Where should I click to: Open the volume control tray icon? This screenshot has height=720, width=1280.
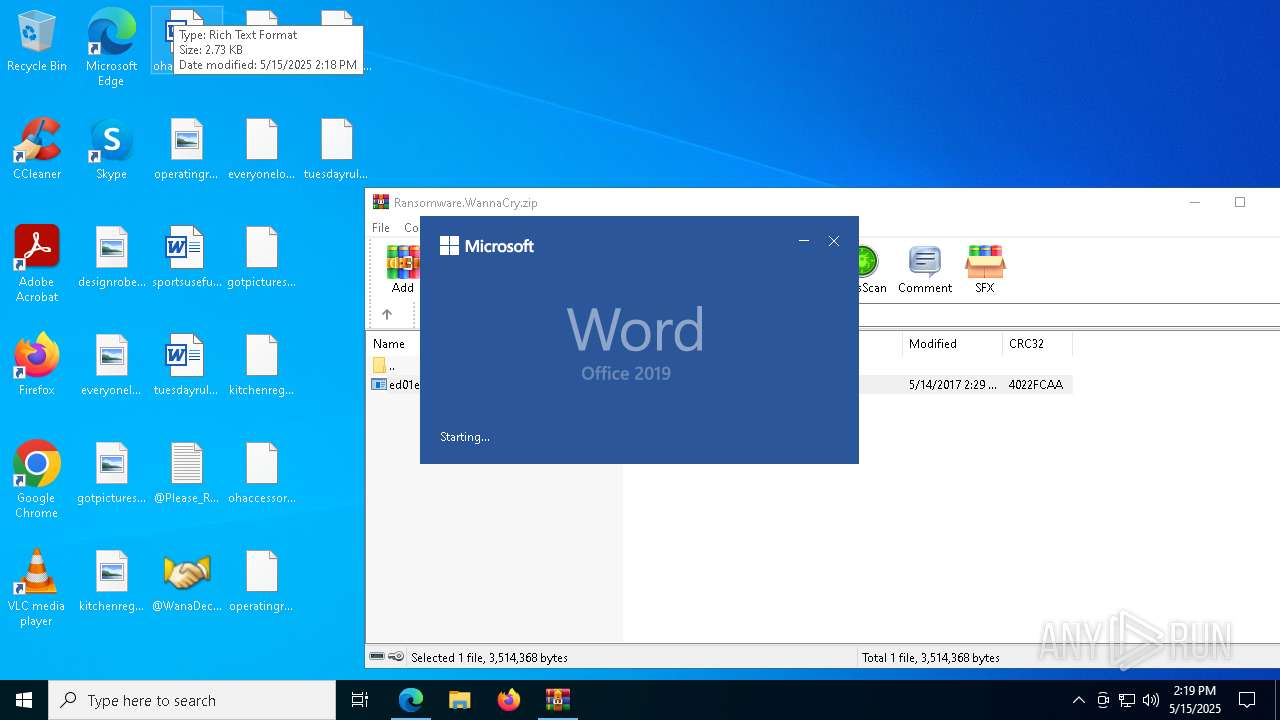[1151, 700]
